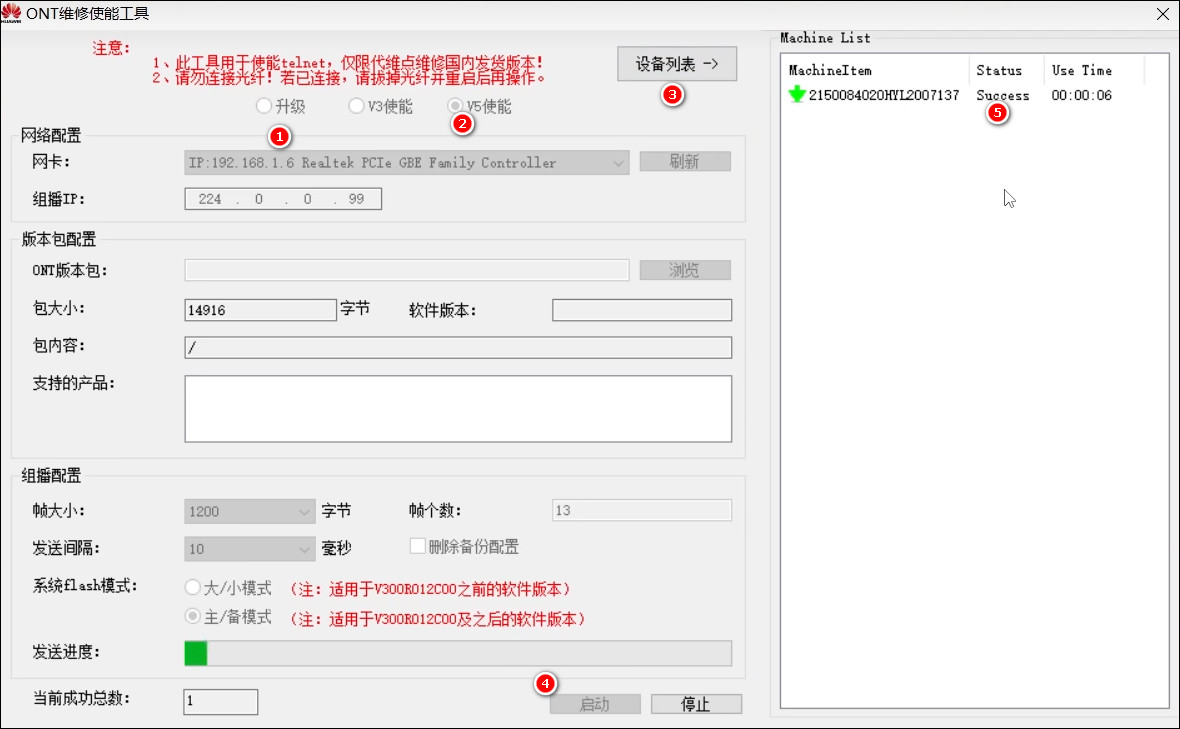This screenshot has height=729, width=1180.
Task: Click the 帧个数 field showing 13
Action: (642, 510)
